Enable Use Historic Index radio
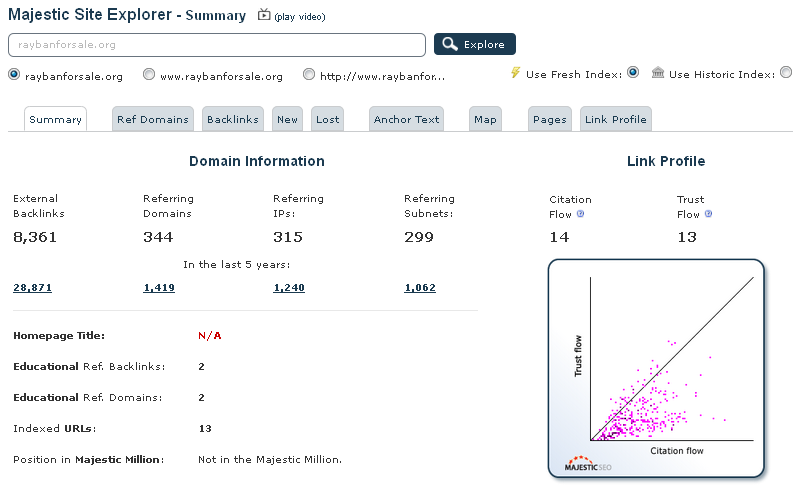This screenshot has height=504, width=803. (x=786, y=73)
